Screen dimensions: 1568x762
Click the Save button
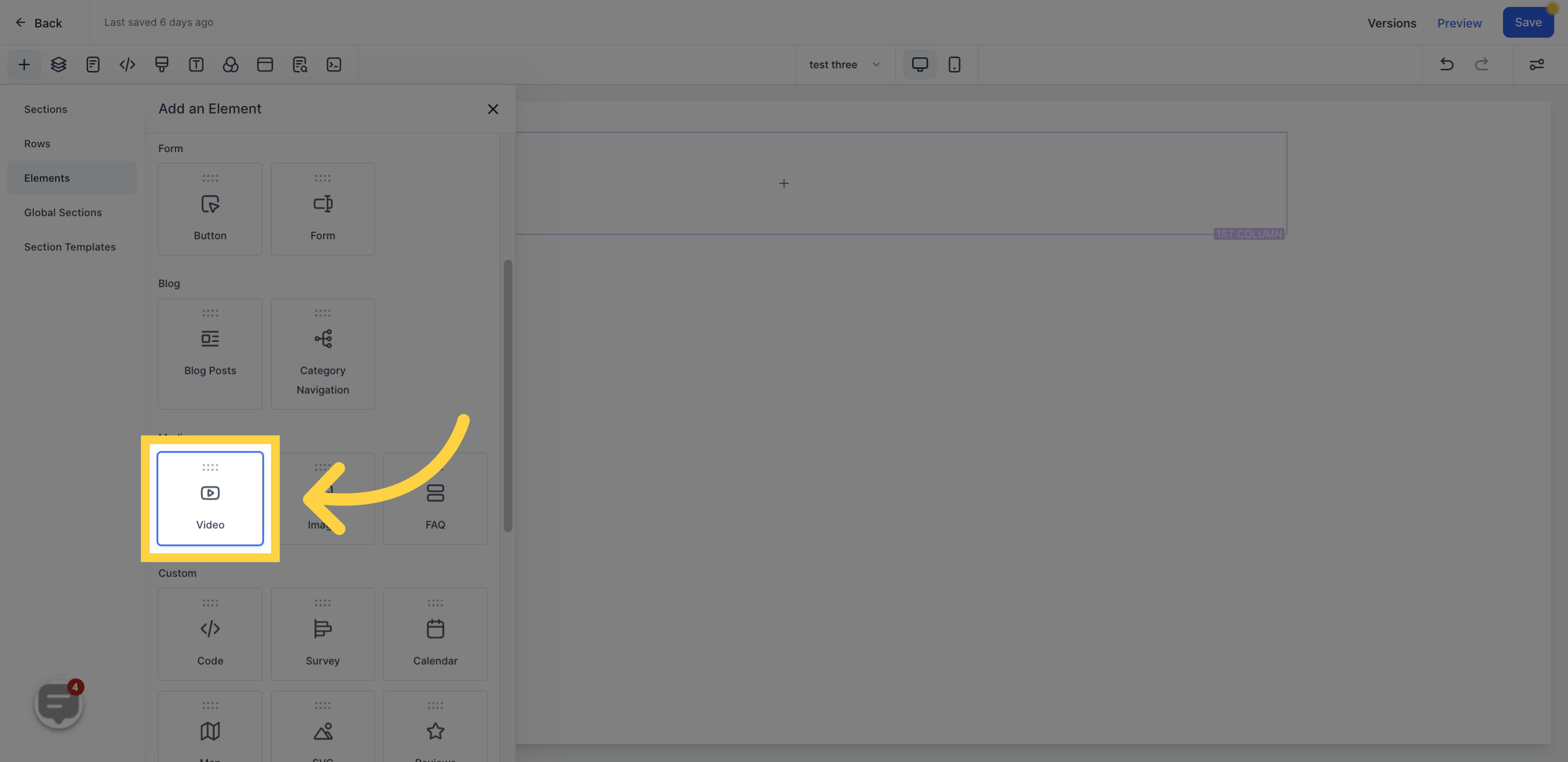point(1527,22)
